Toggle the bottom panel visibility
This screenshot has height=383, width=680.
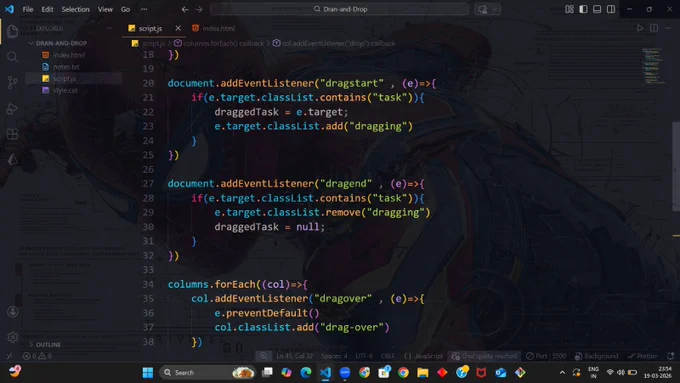597,9
